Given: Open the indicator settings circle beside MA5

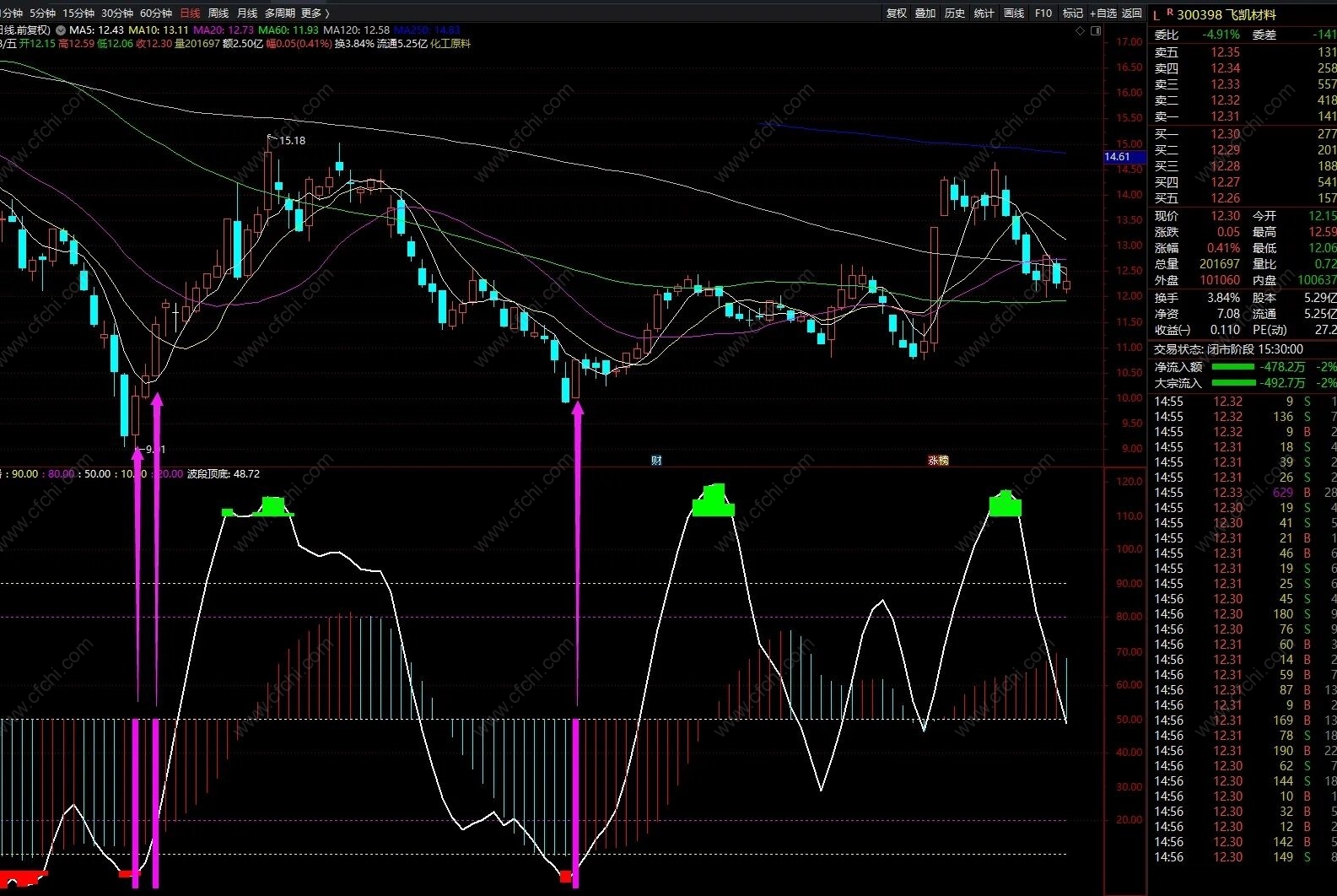Looking at the screenshot, I should [61, 30].
